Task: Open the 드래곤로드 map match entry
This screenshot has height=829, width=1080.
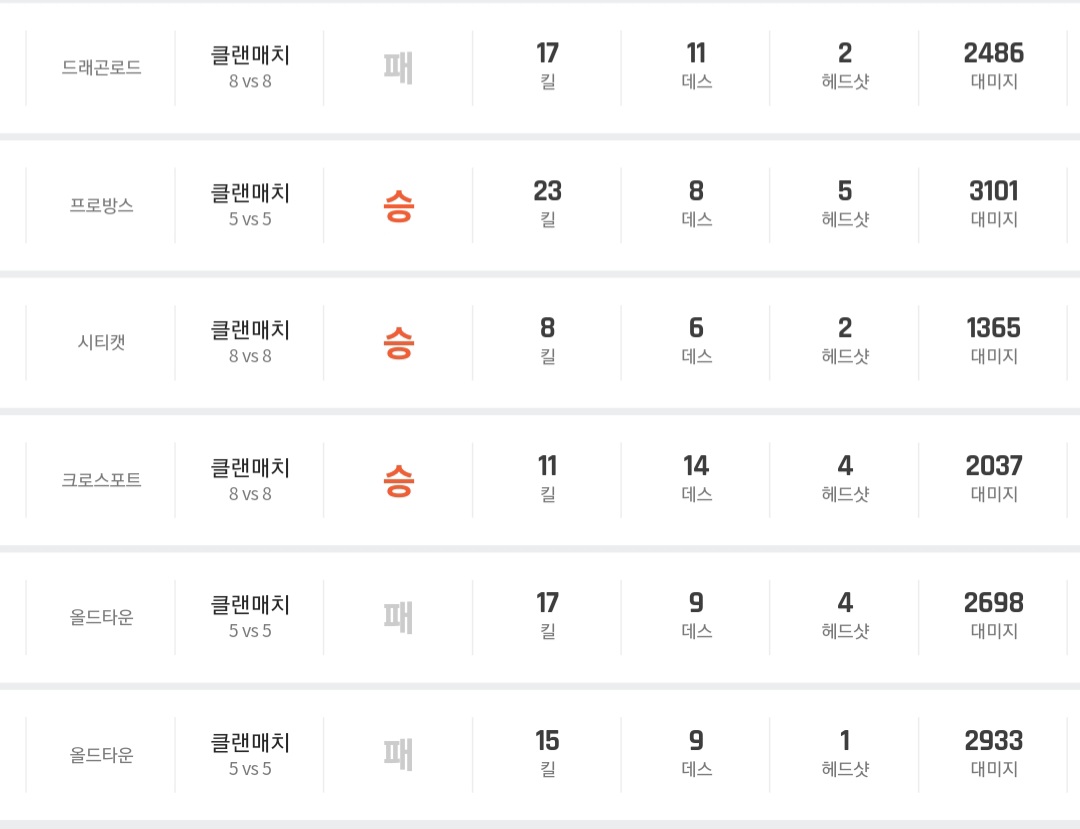Action: point(101,68)
